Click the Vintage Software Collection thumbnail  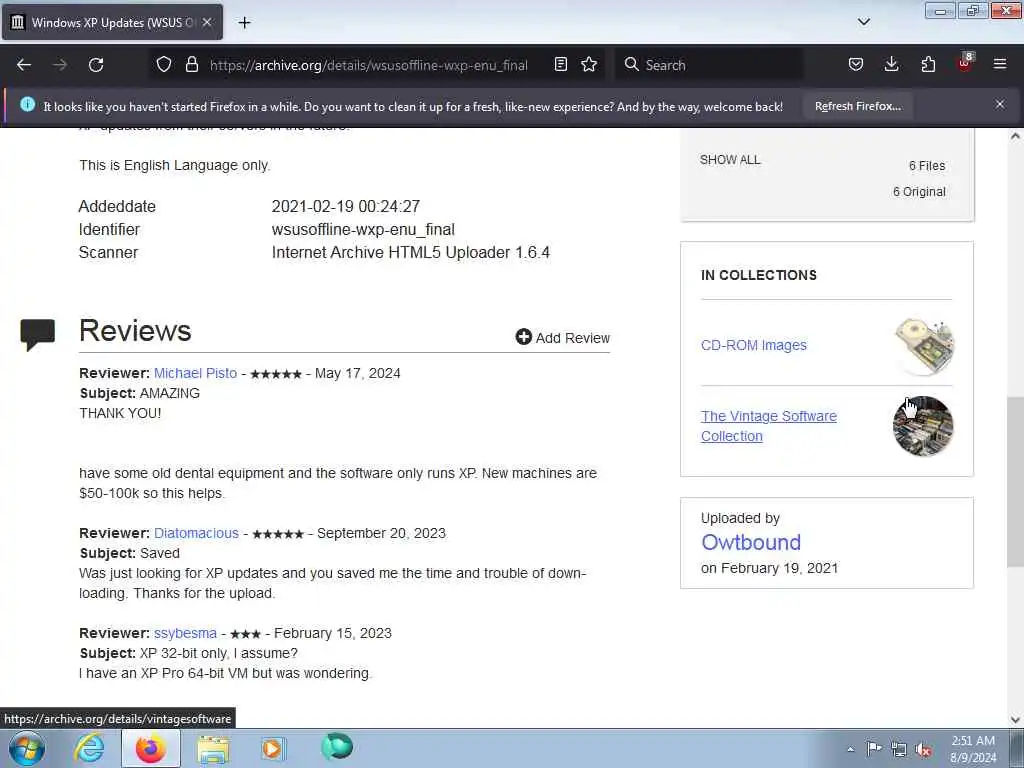point(923,426)
